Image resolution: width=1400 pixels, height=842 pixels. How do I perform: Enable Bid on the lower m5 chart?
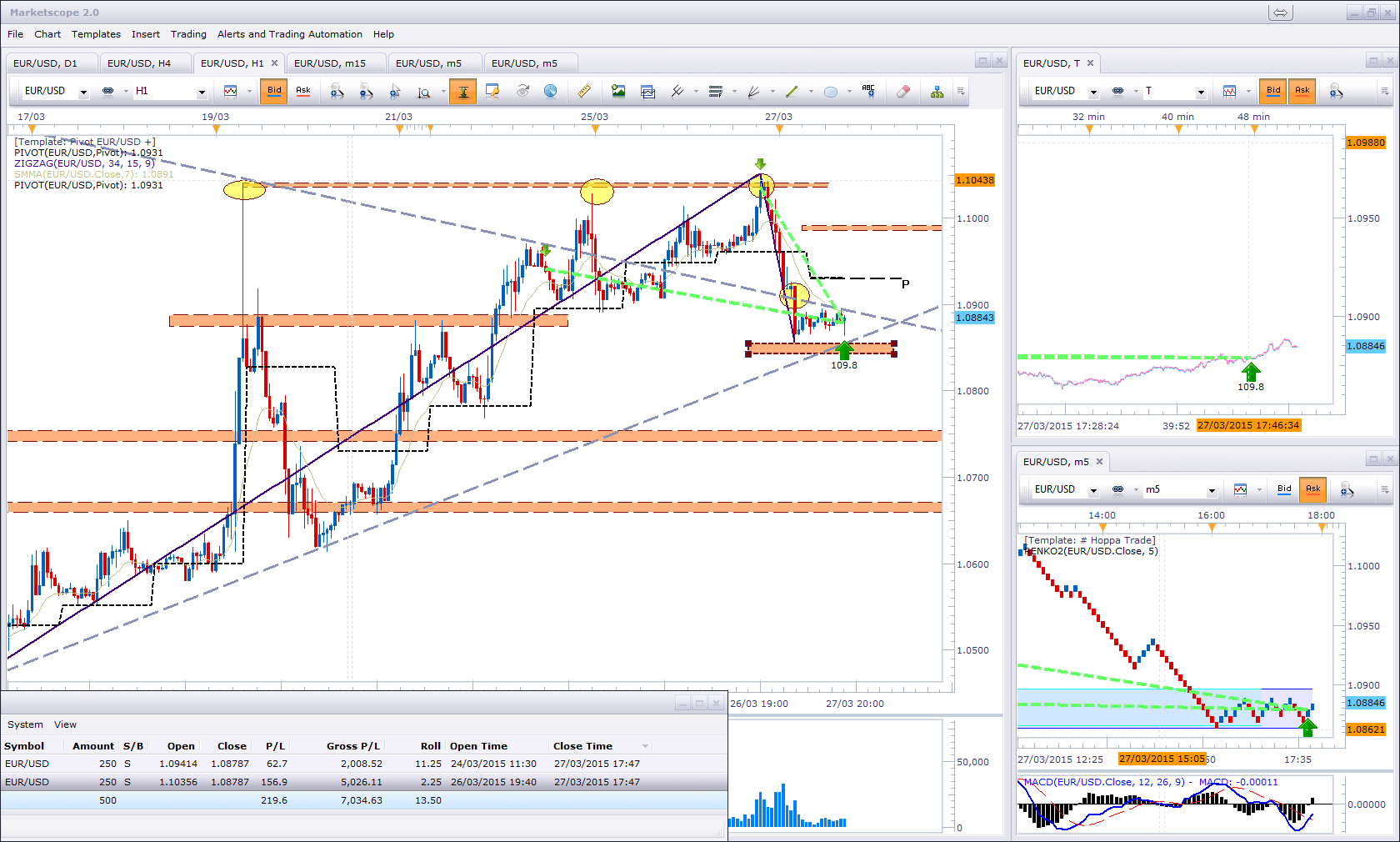point(1284,489)
